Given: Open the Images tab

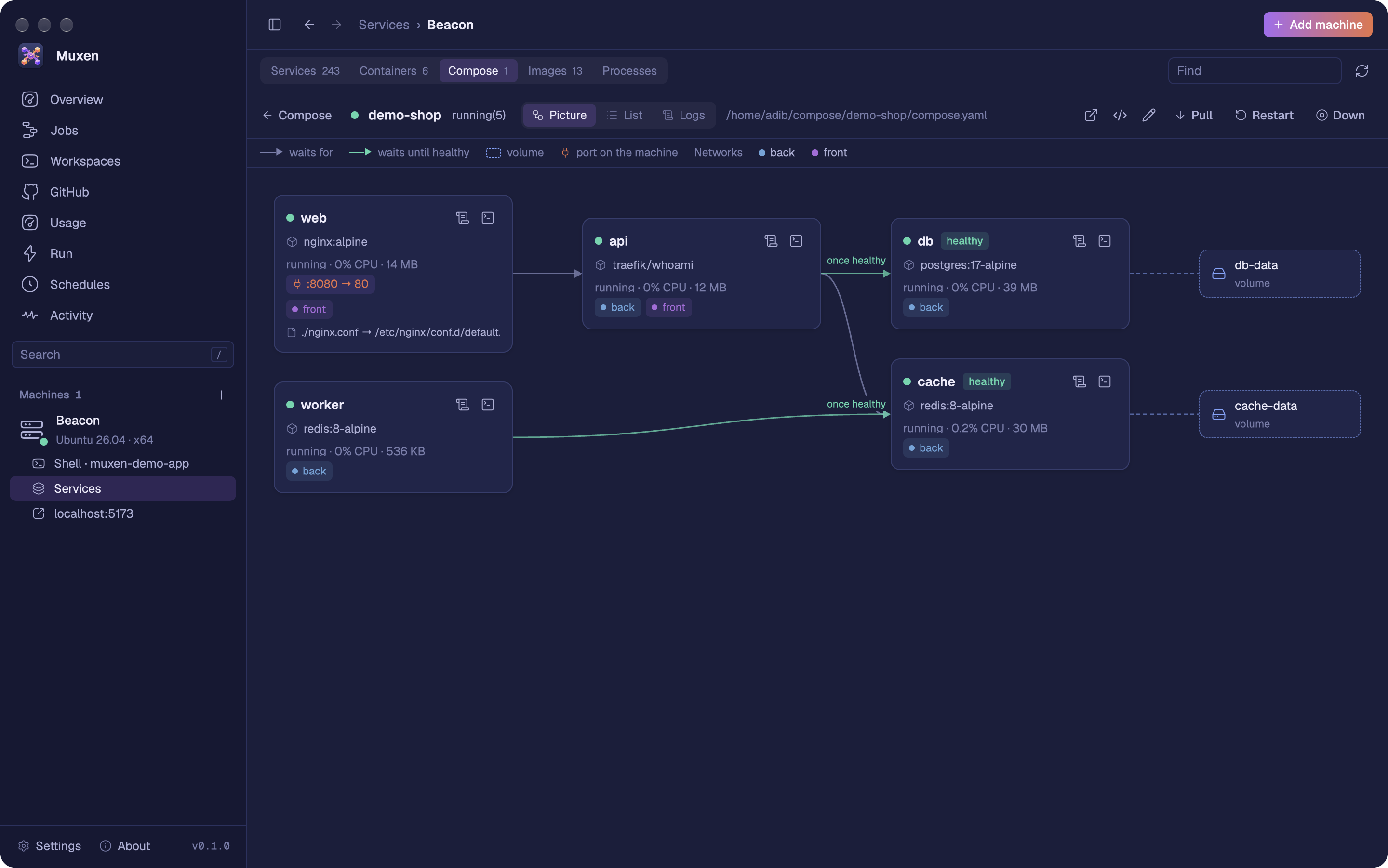Looking at the screenshot, I should tap(555, 71).
